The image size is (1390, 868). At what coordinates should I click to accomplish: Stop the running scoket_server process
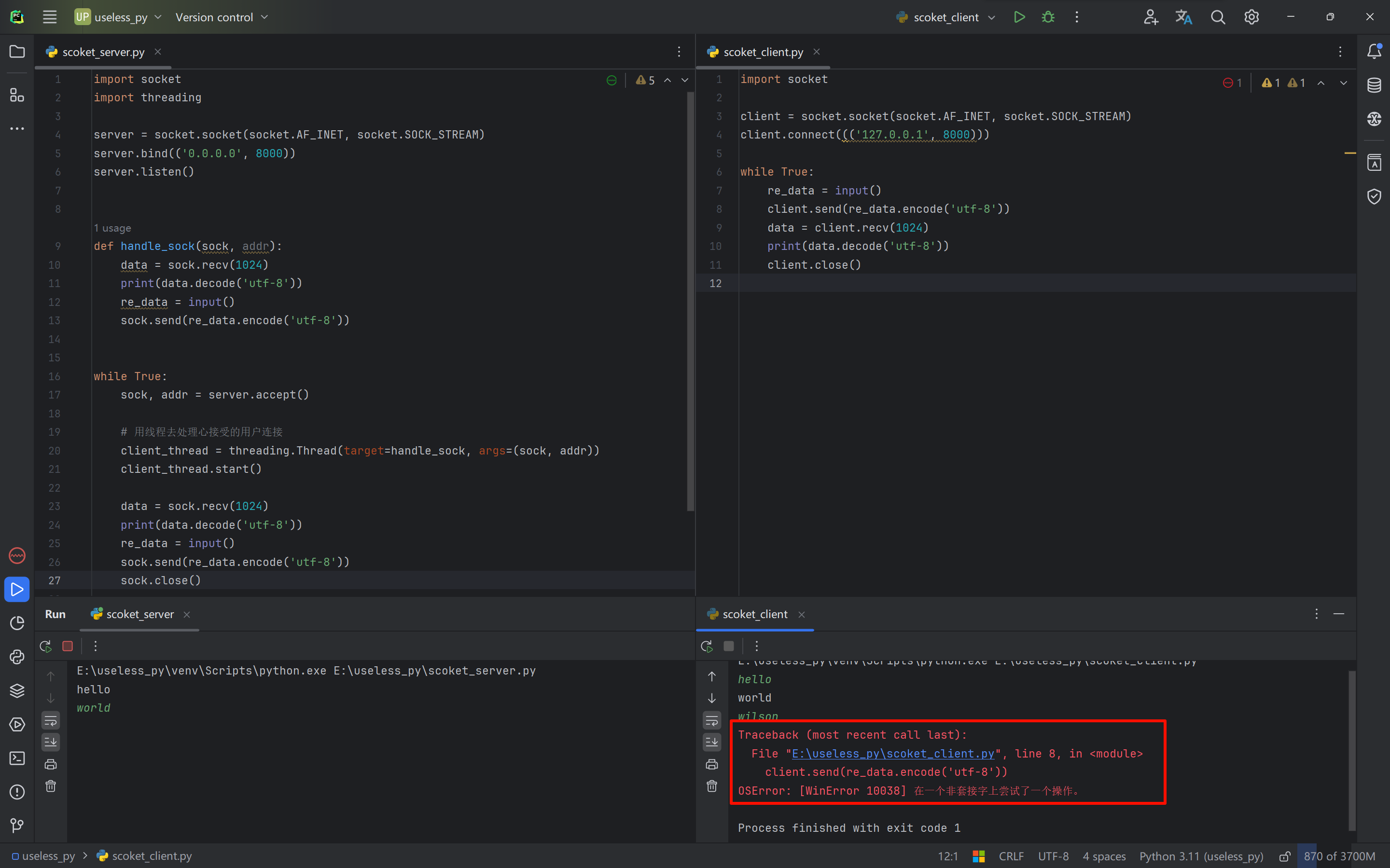68,646
